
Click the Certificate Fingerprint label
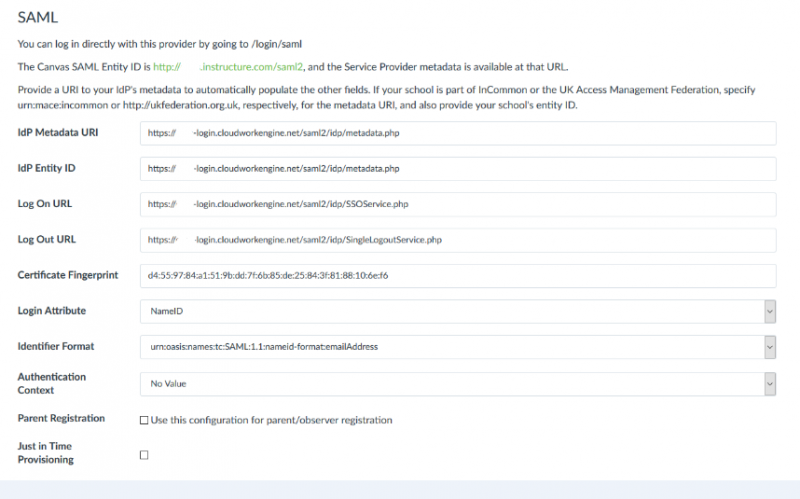[68, 275]
